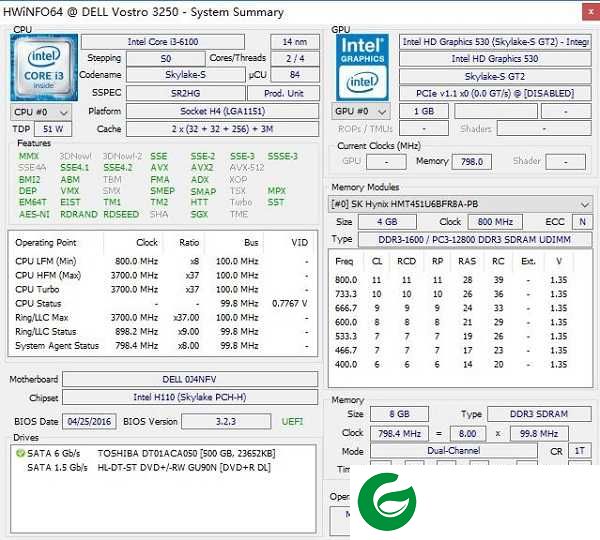This screenshot has height=540, width=600.
Task: Click the AVX2 feature label
Action: [x=202, y=168]
